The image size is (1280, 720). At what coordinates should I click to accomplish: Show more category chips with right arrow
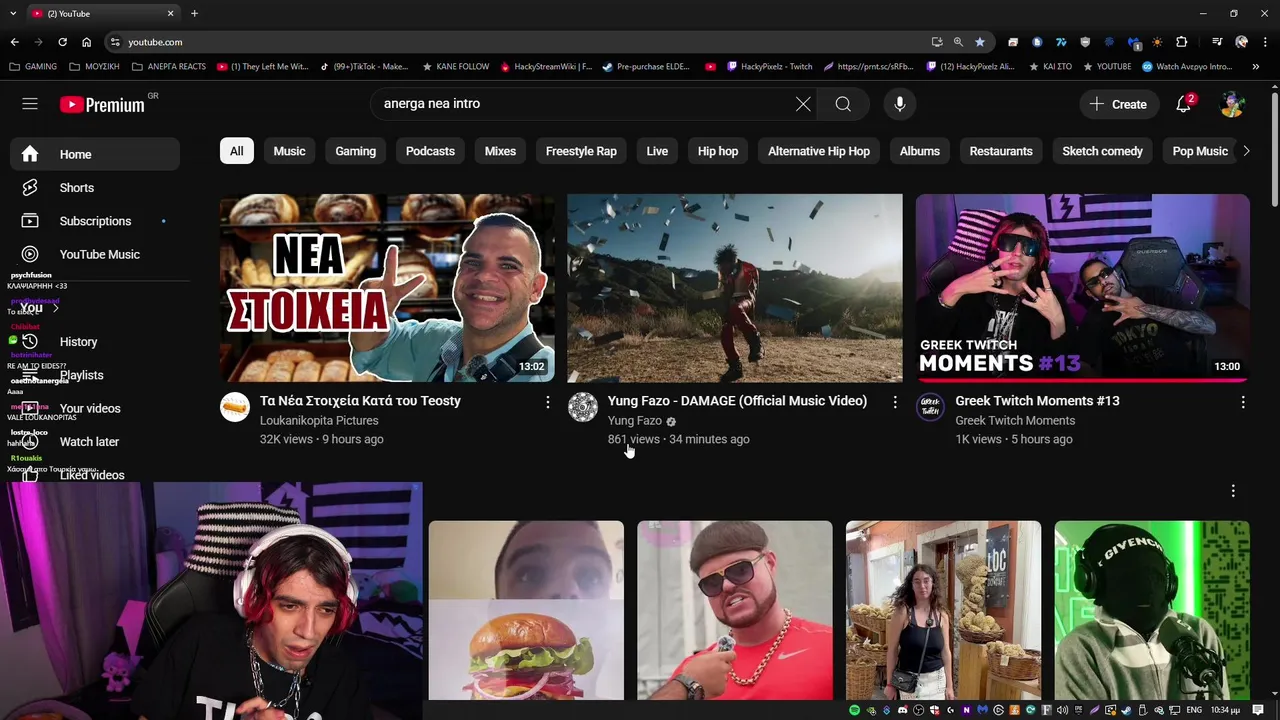pyautogui.click(x=1246, y=151)
